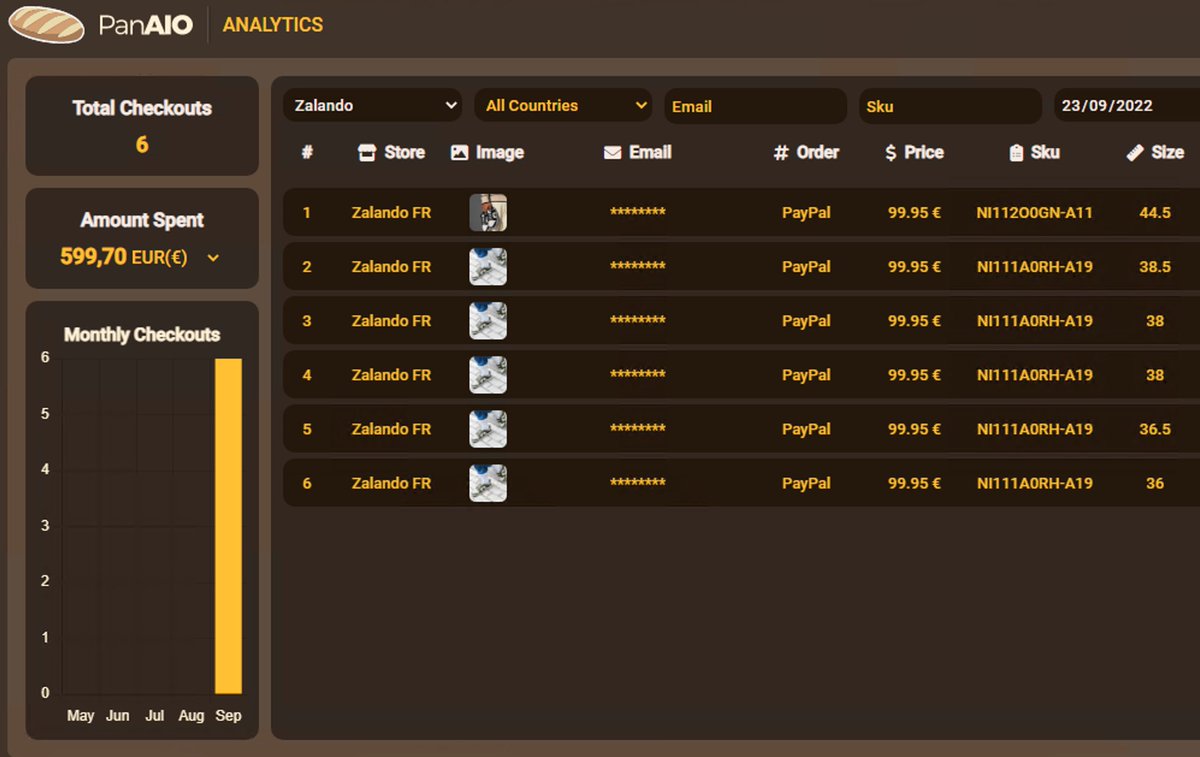The width and height of the screenshot is (1200, 757).
Task: Click the PanAIO bread logo
Action: [x=46, y=25]
